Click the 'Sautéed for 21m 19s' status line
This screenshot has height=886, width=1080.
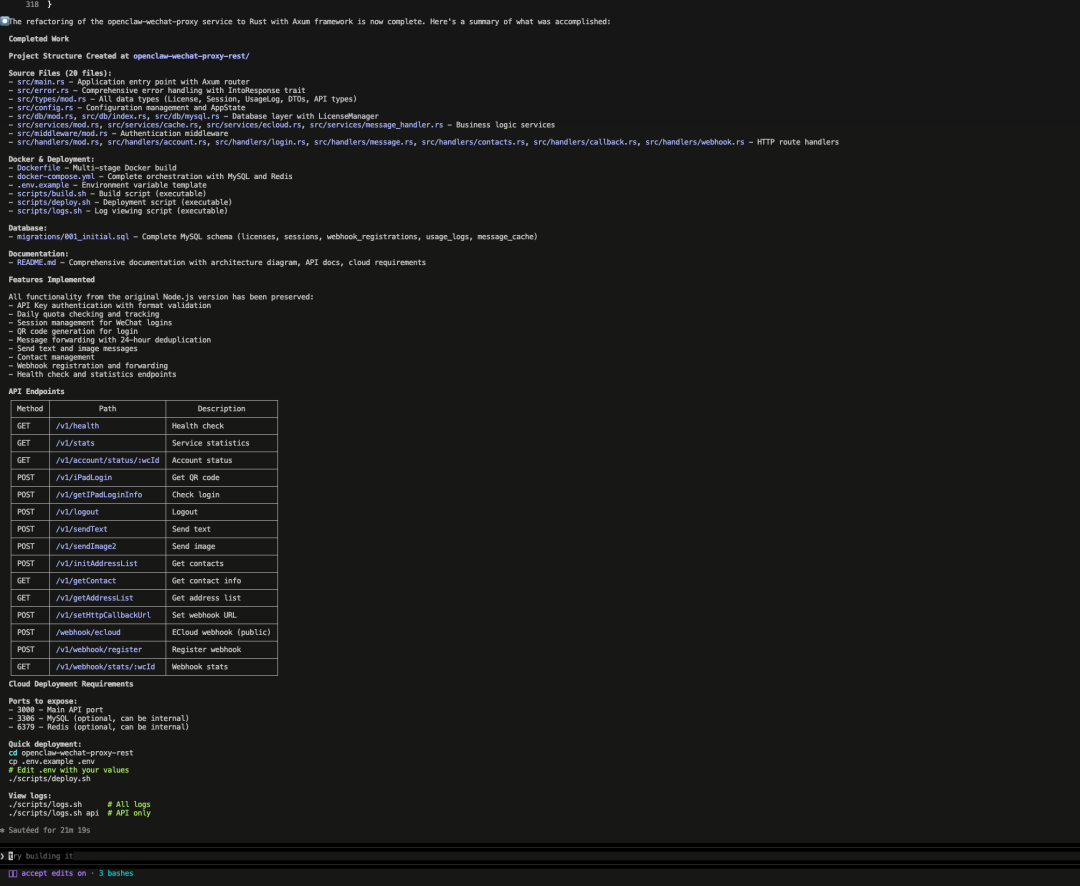click(x=45, y=830)
